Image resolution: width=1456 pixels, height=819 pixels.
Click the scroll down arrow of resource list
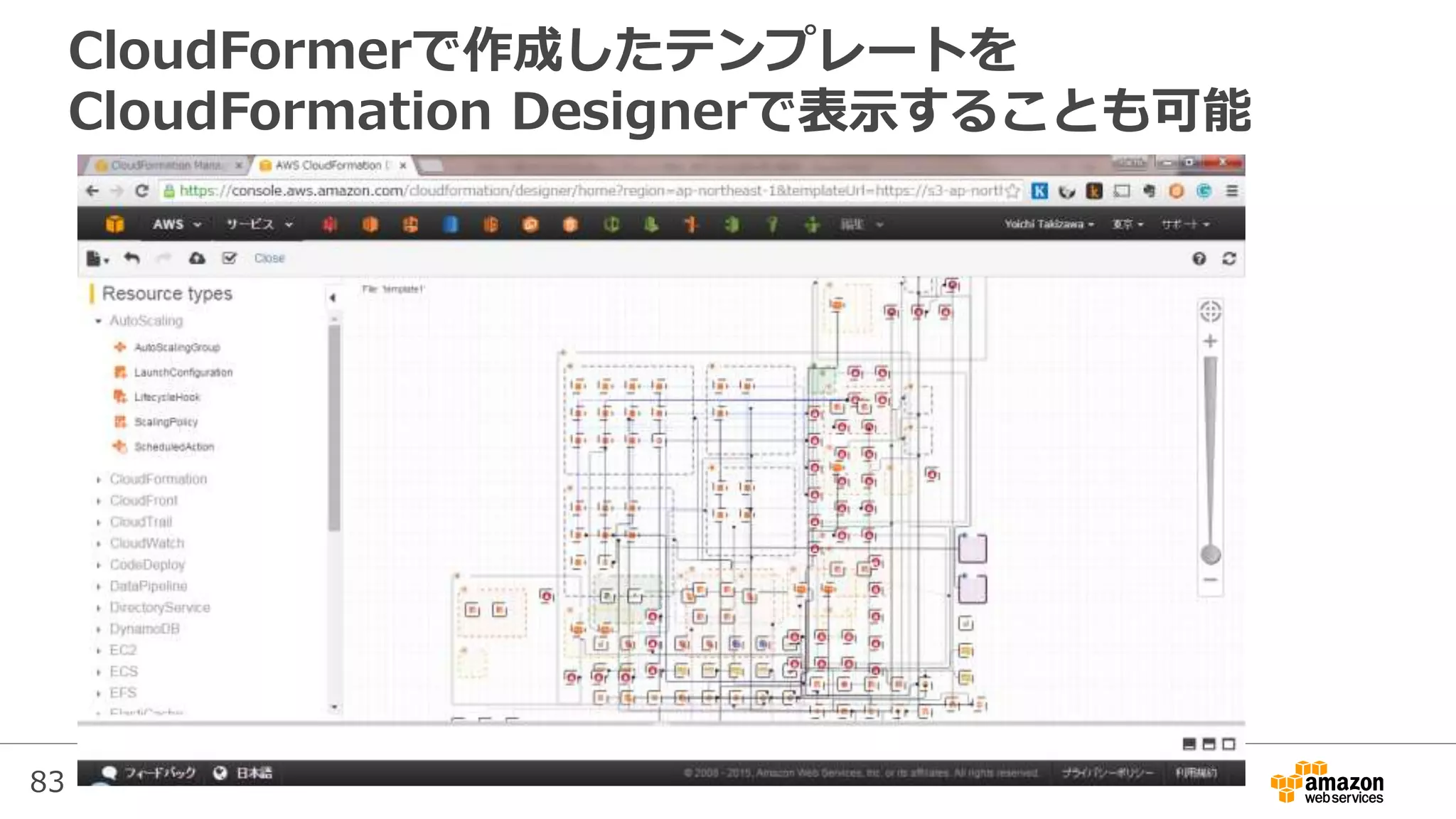click(334, 707)
